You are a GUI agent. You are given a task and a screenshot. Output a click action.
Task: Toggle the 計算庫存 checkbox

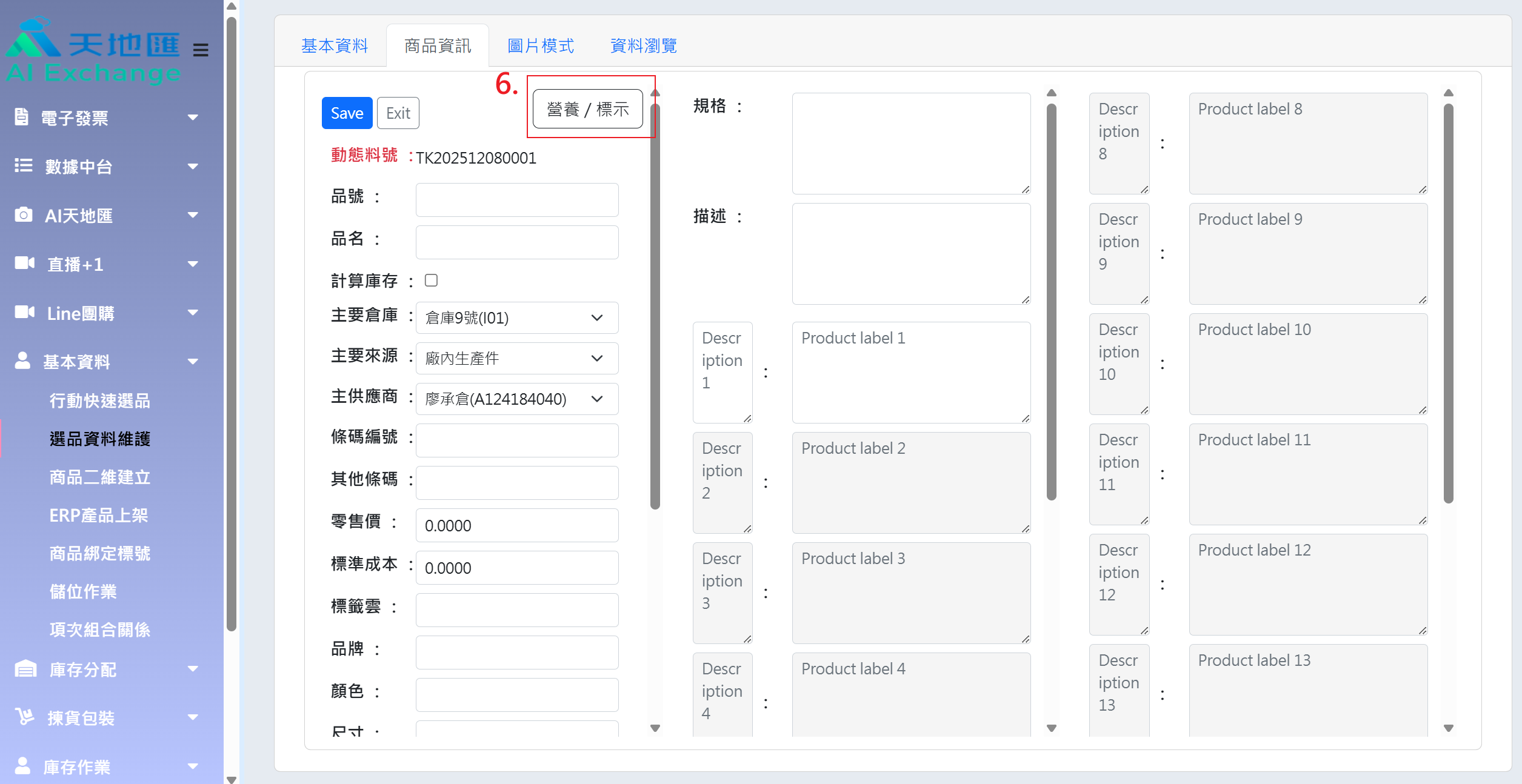(x=431, y=280)
